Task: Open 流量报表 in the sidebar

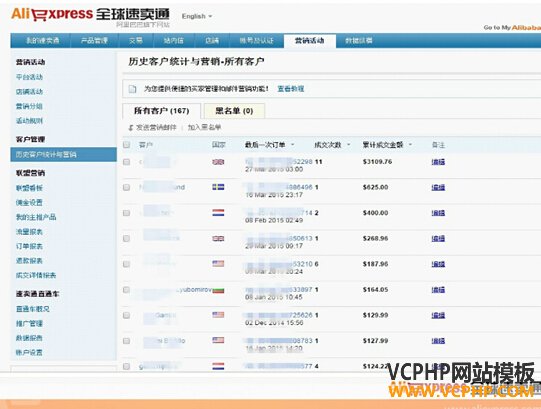Action: point(29,231)
